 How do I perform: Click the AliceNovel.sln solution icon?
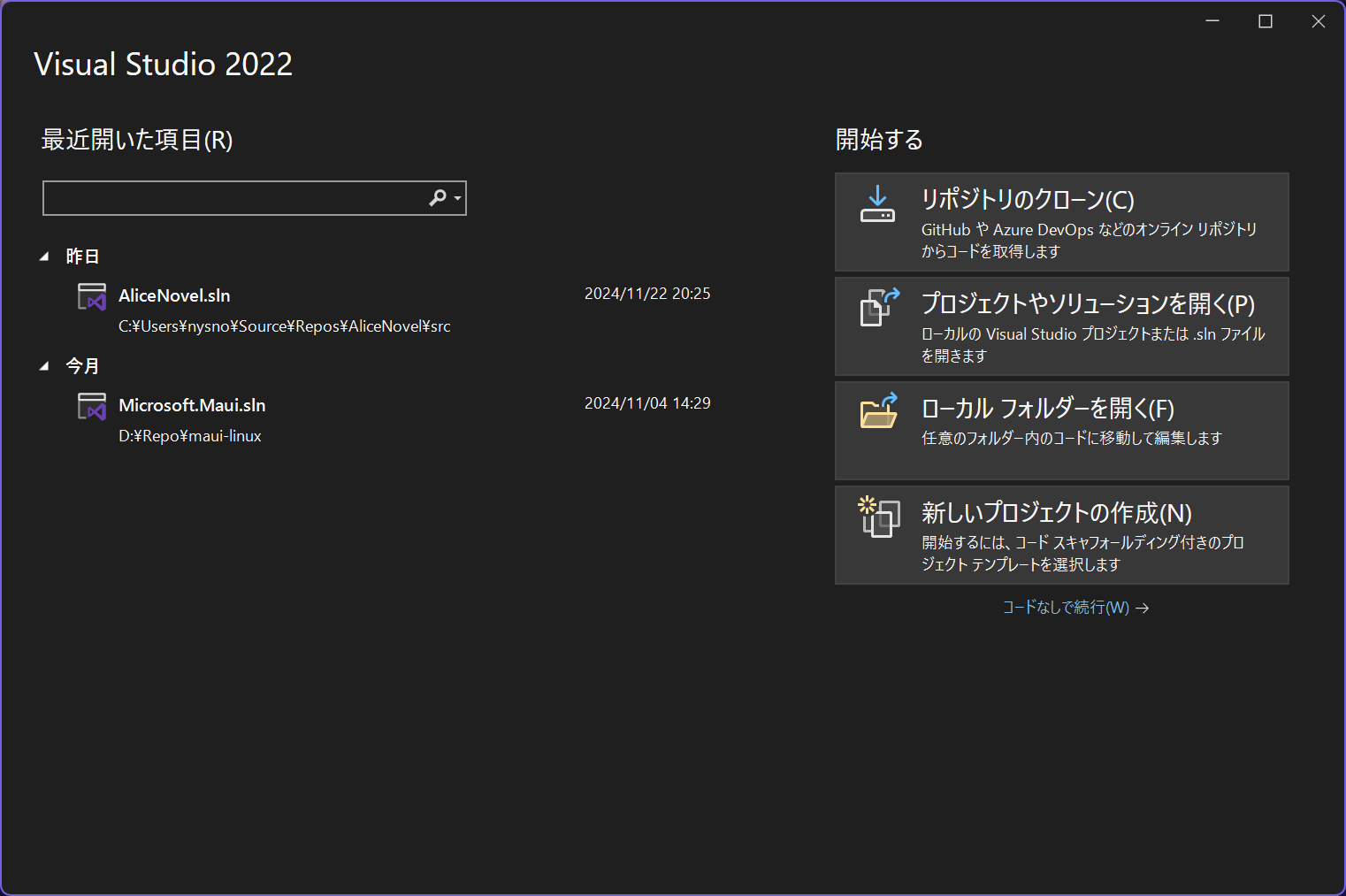[92, 296]
